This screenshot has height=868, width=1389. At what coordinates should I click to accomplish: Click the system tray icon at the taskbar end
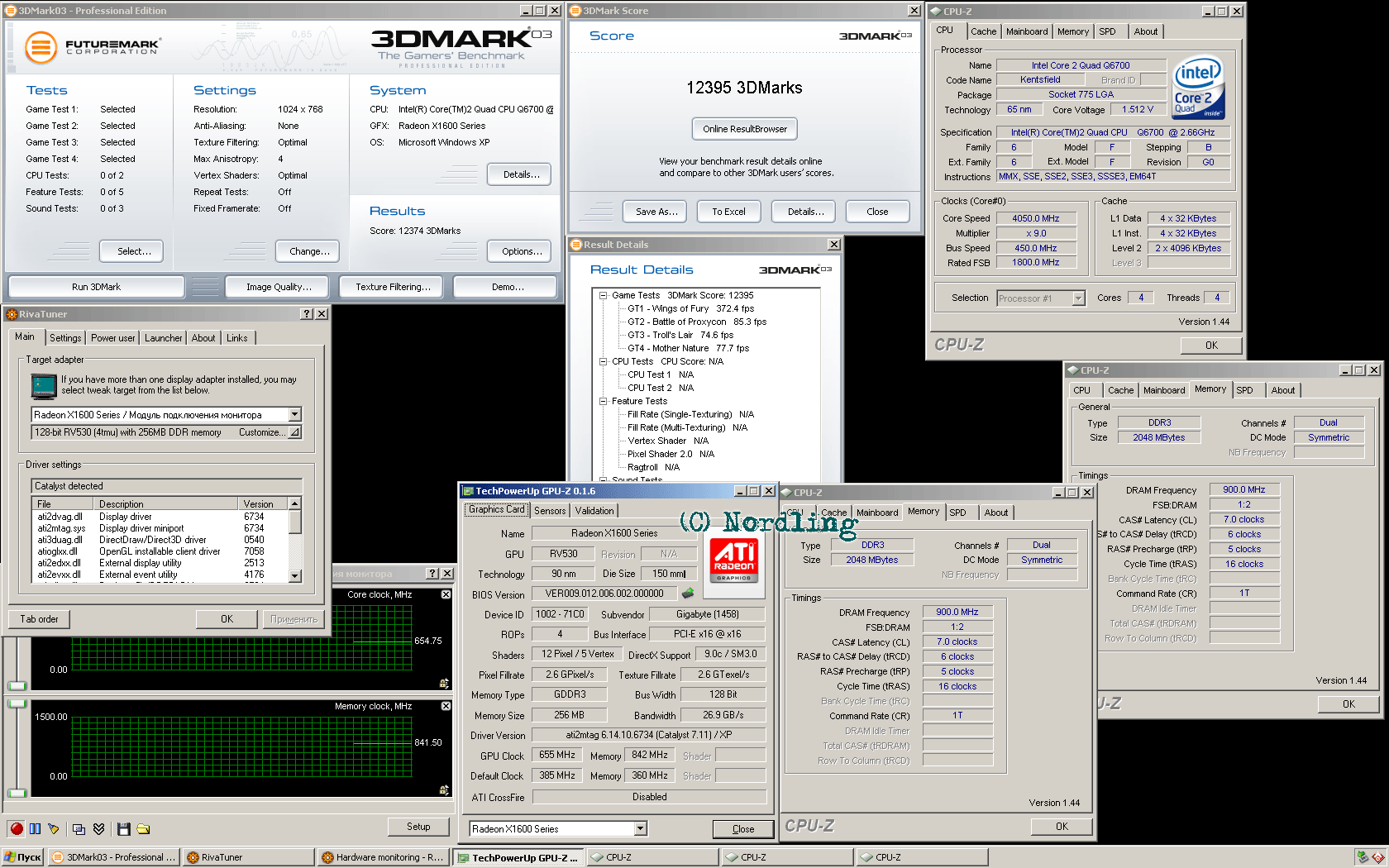pos(1378,857)
